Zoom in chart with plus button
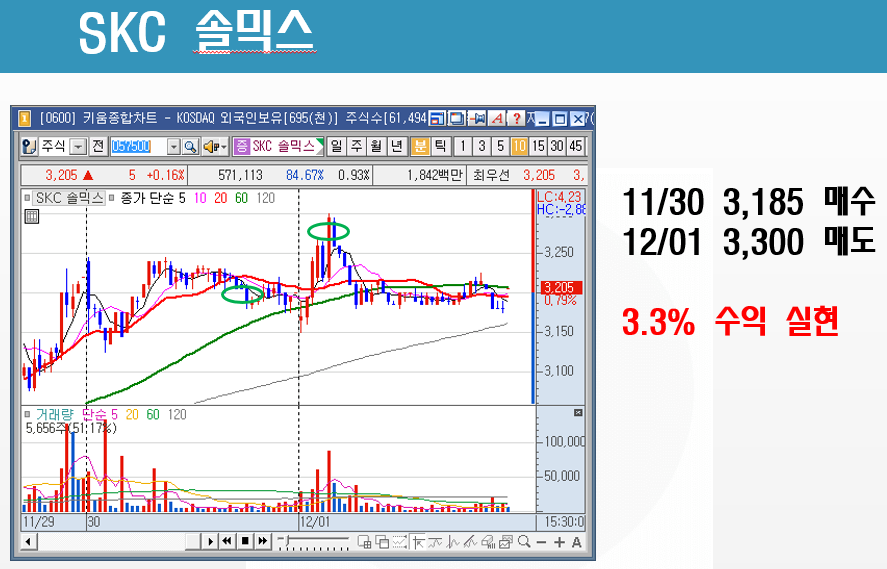This screenshot has width=887, height=569. (x=559, y=542)
